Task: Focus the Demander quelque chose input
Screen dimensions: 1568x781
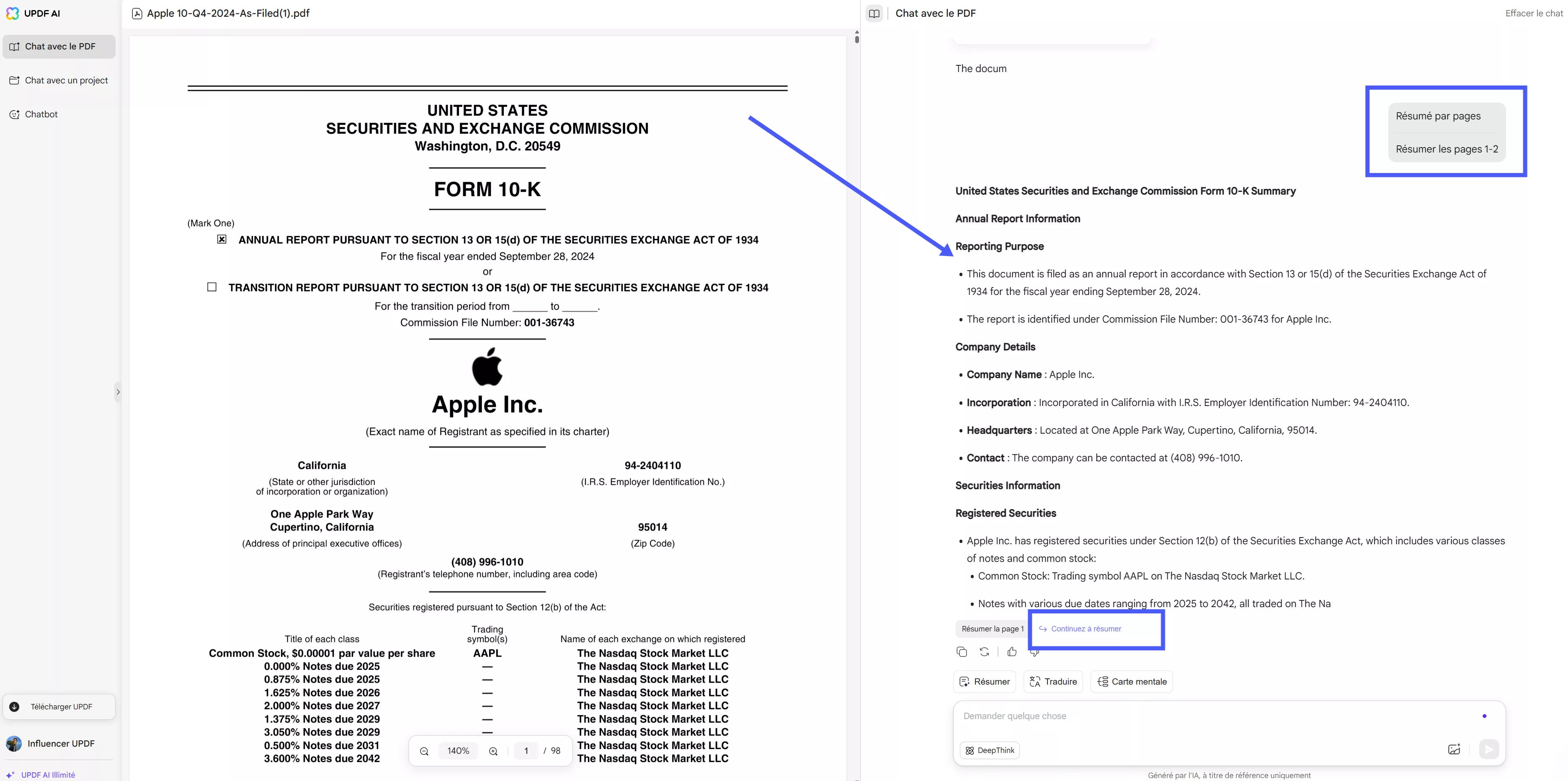Action: (x=1217, y=716)
